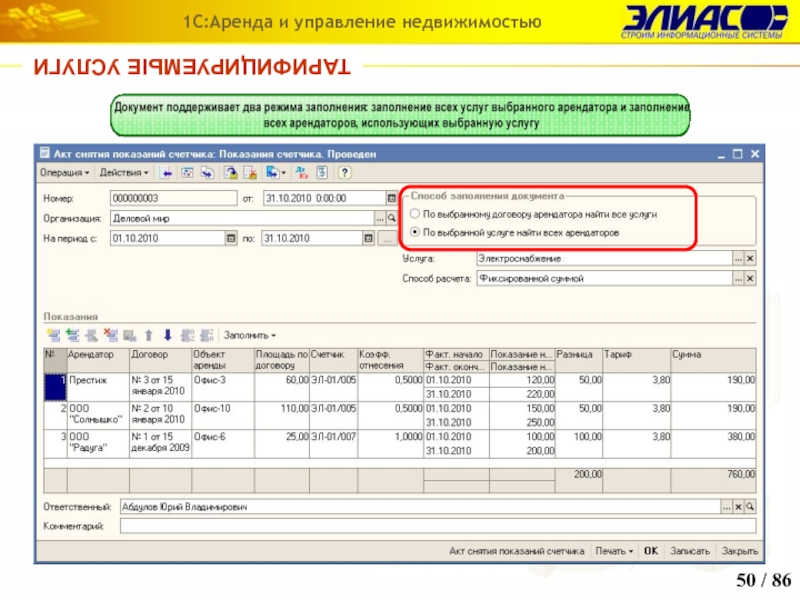Move the row down with the blue down arrow
This screenshot has height=600, width=800.
coord(168,335)
